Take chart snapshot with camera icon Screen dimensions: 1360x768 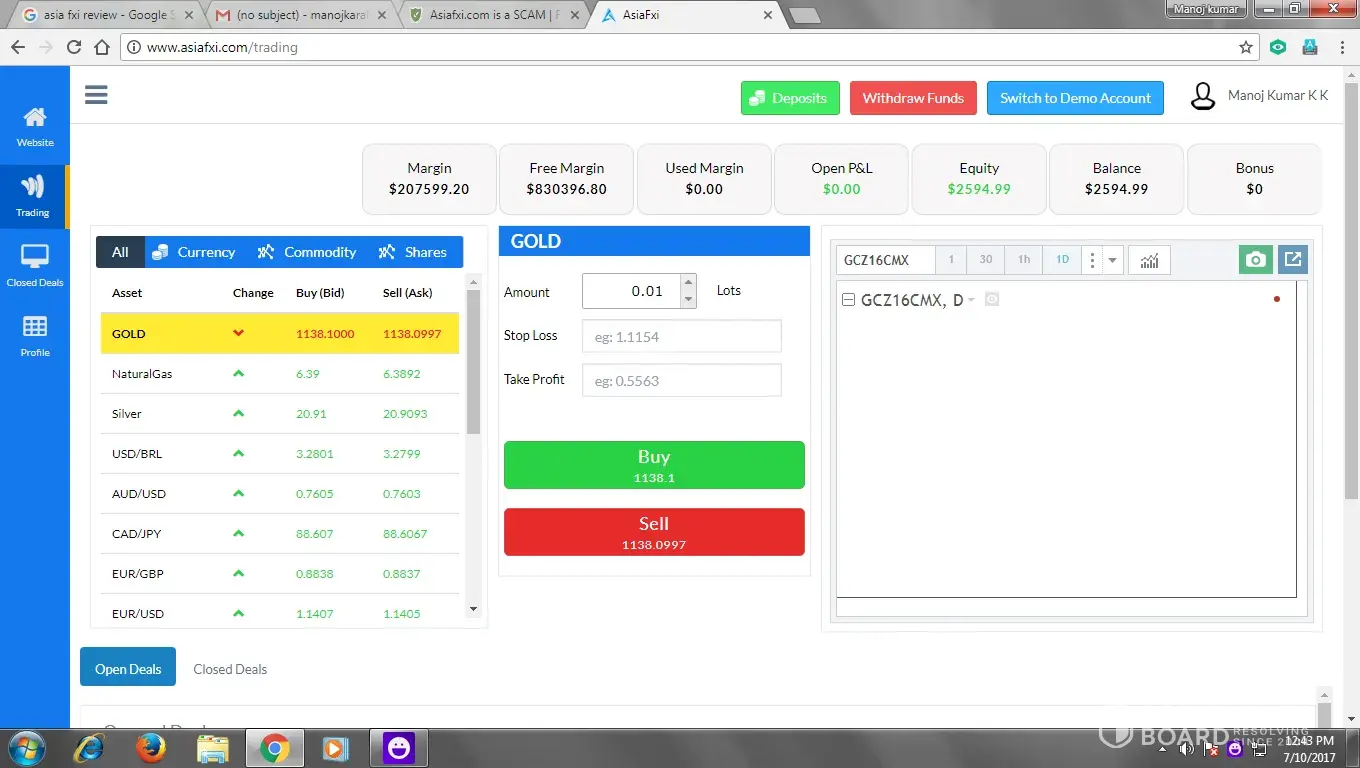click(1256, 260)
